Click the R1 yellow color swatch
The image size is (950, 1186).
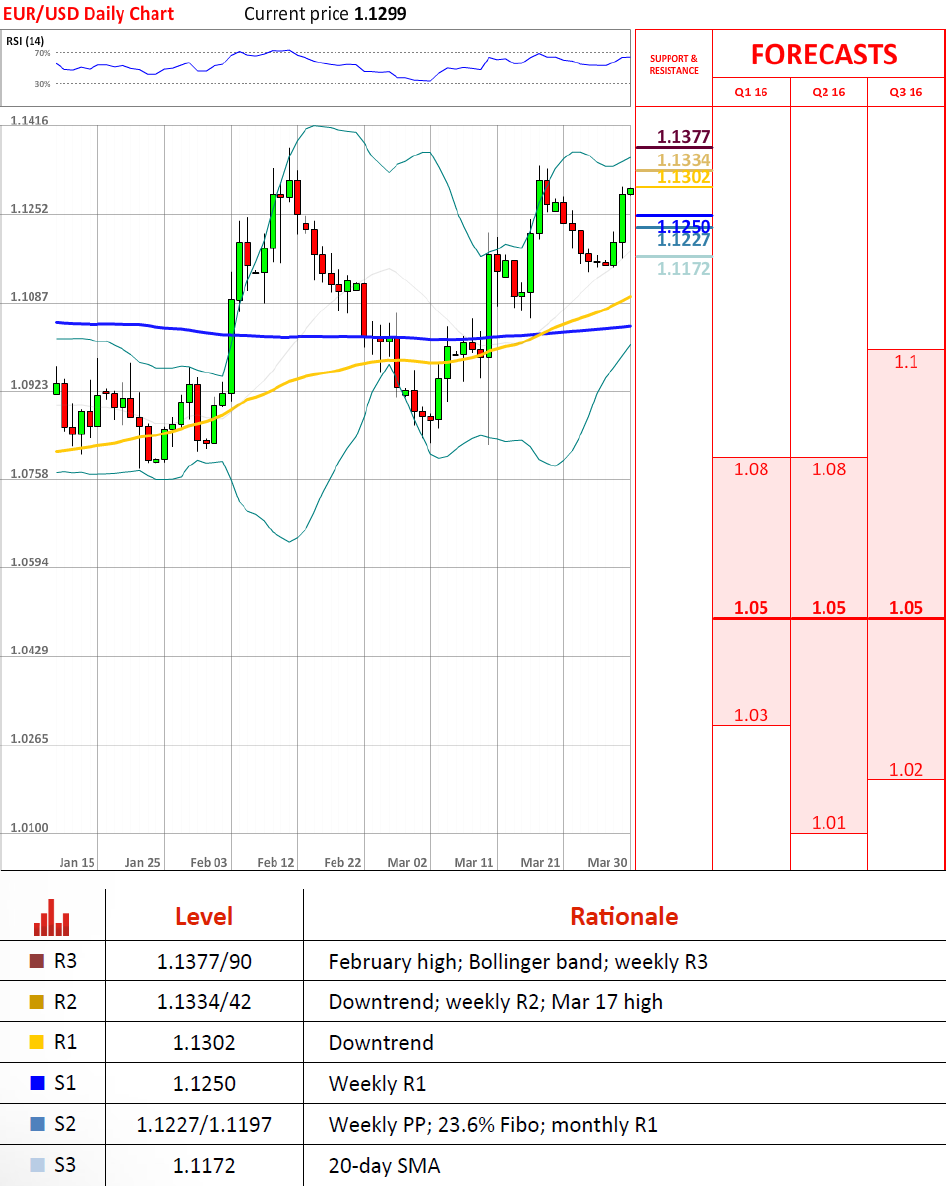click(36, 1042)
